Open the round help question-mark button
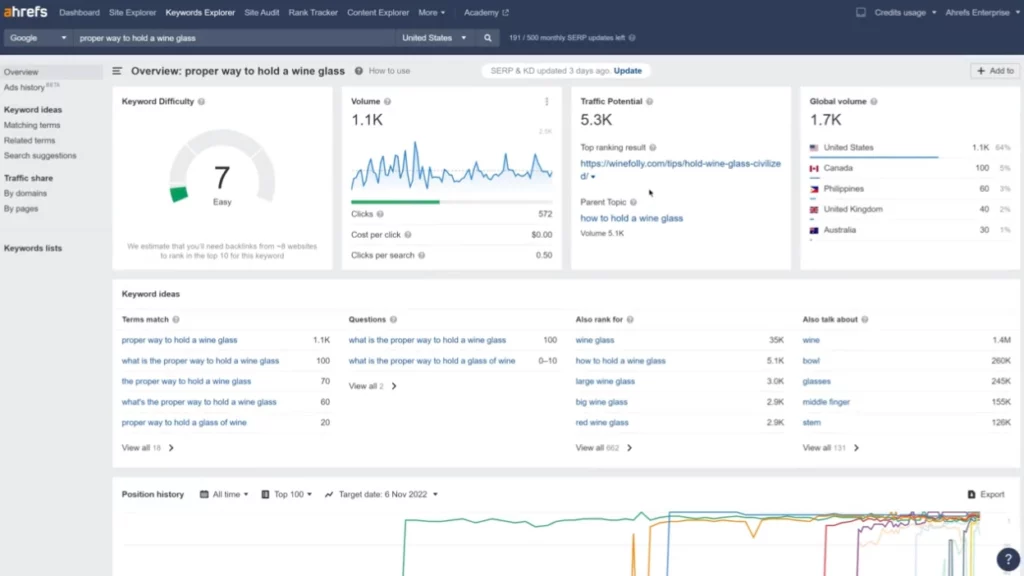The image size is (1024, 576). [x=1008, y=559]
